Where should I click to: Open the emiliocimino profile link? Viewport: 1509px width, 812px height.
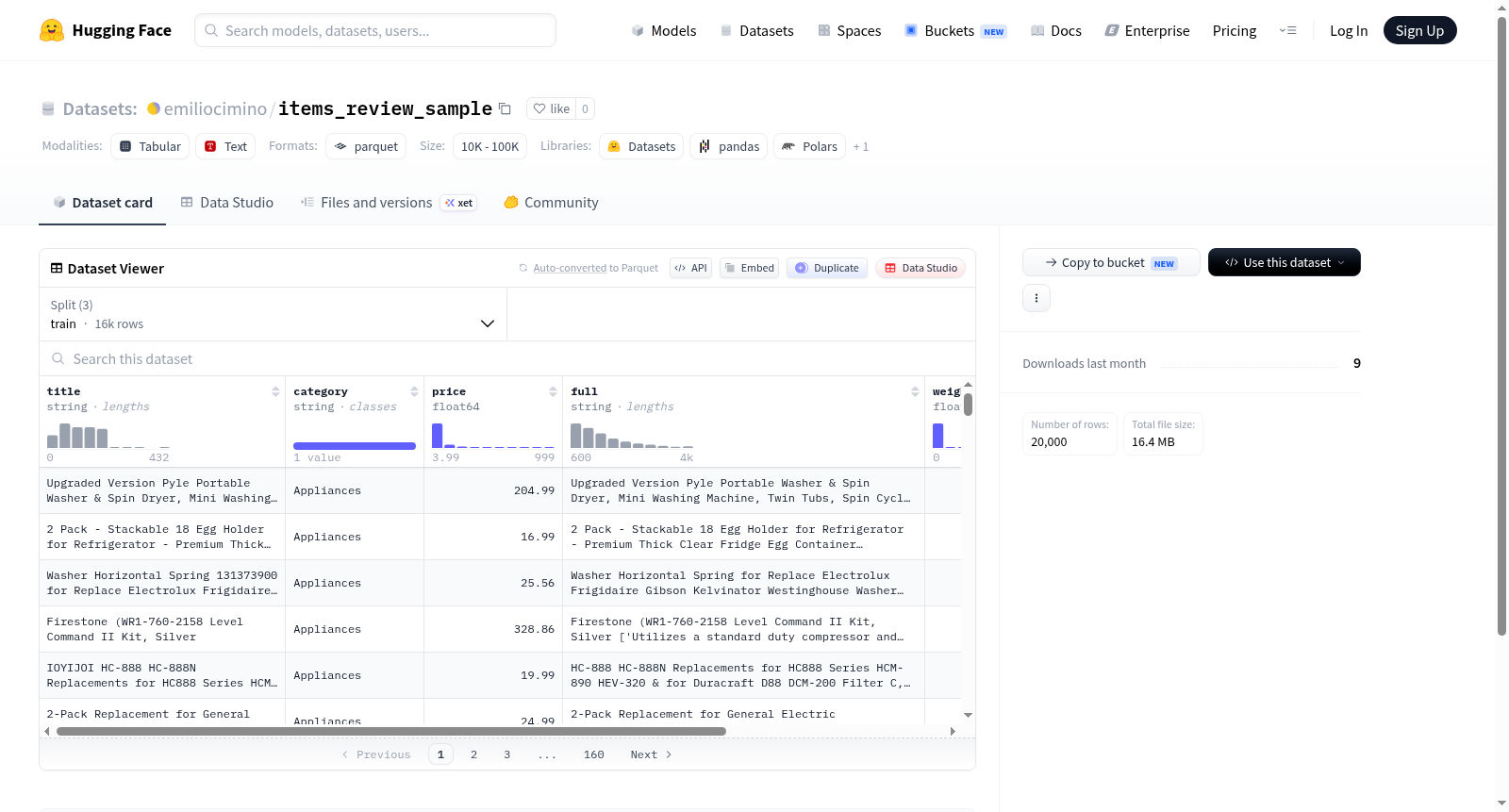coord(215,108)
